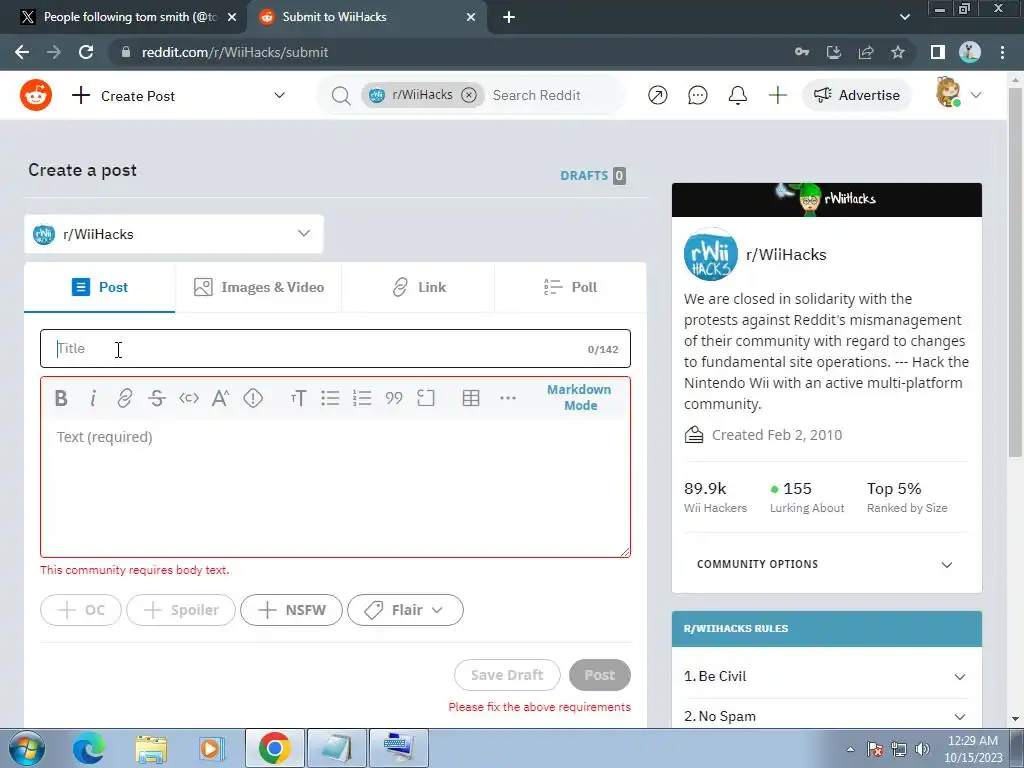Toggle bold formatting in the editor
1024x768 pixels.
[x=61, y=398]
